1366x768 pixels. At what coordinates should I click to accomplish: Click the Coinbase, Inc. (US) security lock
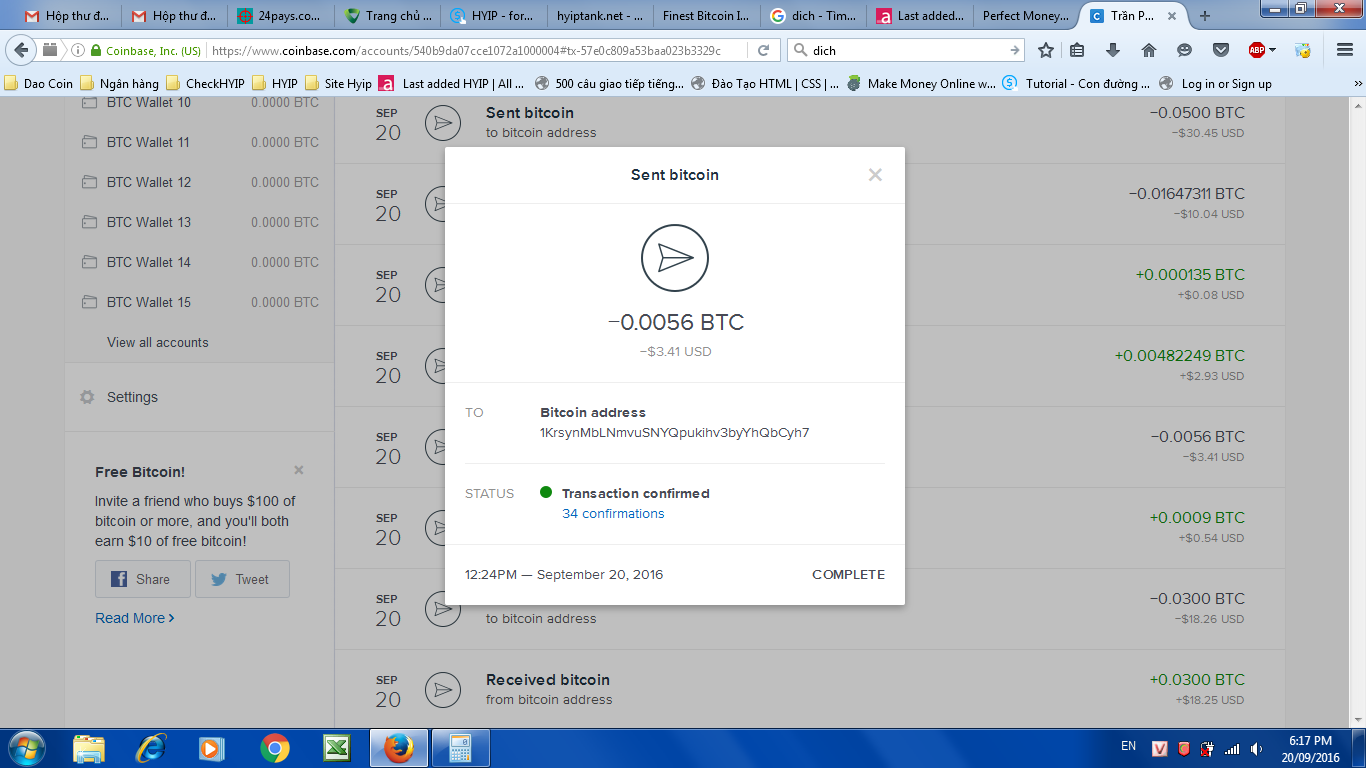click(x=146, y=50)
